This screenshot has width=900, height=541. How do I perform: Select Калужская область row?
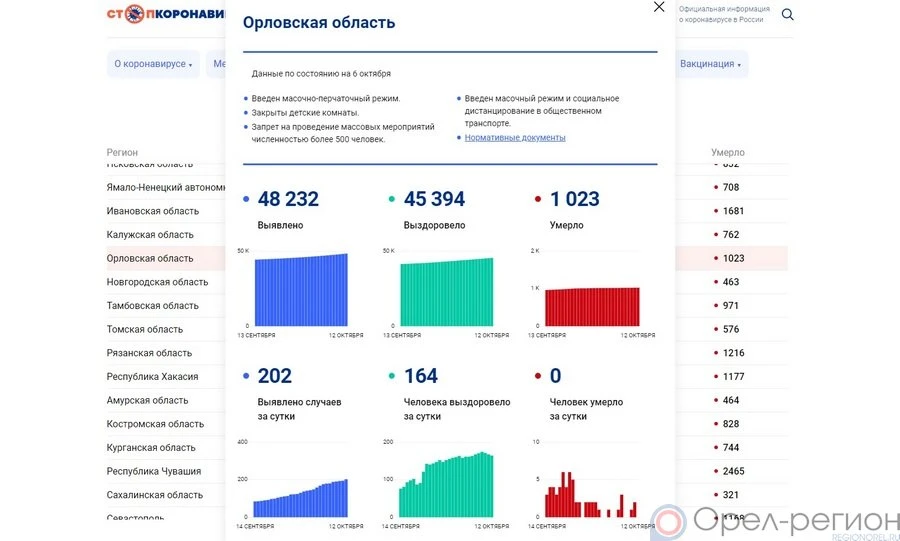[150, 235]
